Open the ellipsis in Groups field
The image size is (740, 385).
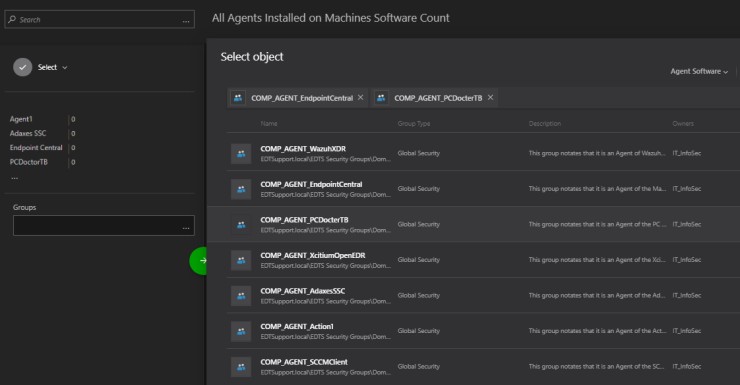coord(186,228)
